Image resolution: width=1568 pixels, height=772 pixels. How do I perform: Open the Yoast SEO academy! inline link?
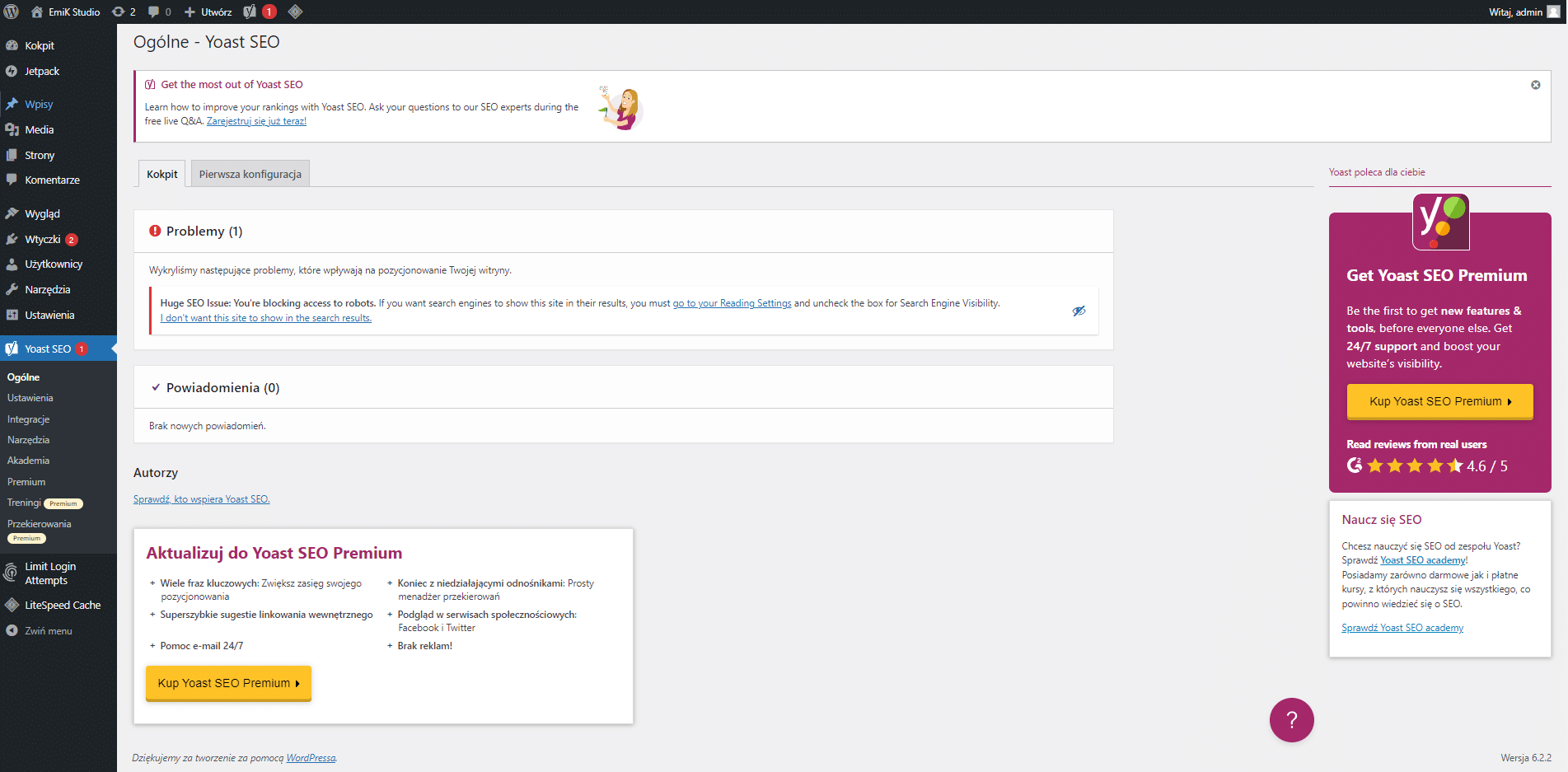tap(1424, 560)
